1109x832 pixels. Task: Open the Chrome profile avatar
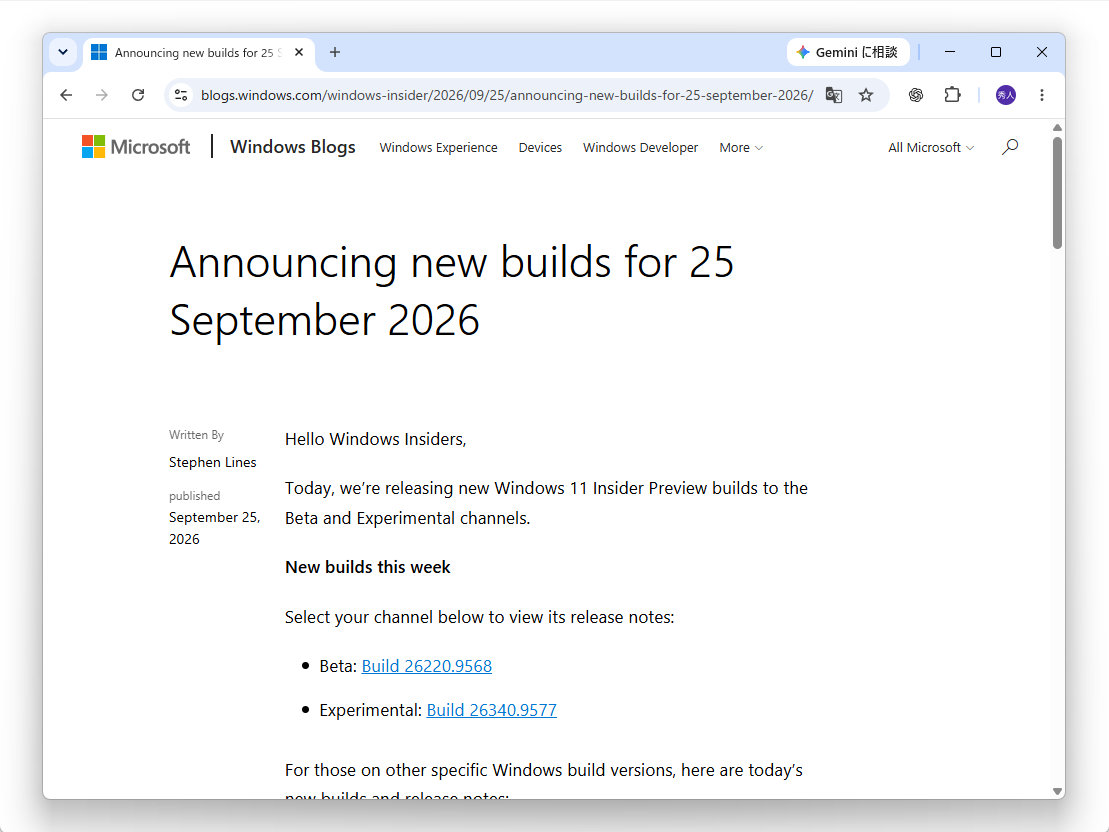[x=1006, y=95]
